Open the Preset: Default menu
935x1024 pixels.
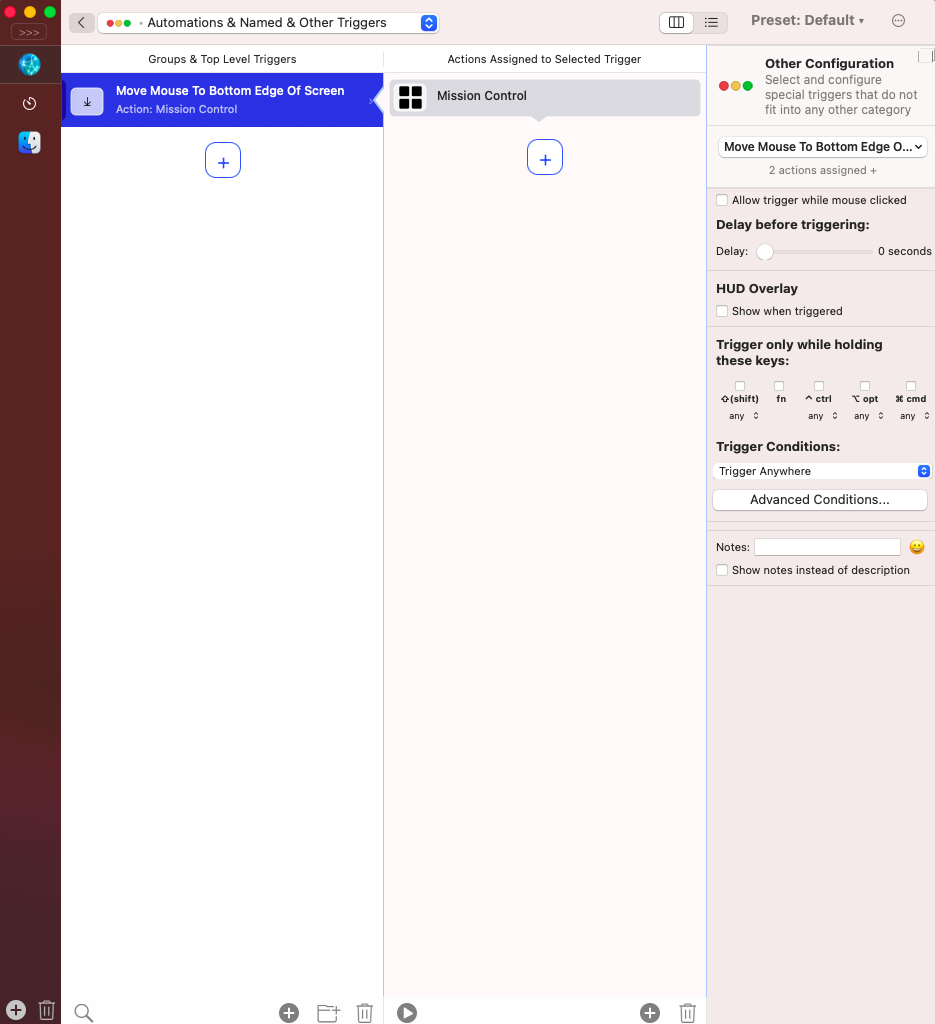pos(807,21)
